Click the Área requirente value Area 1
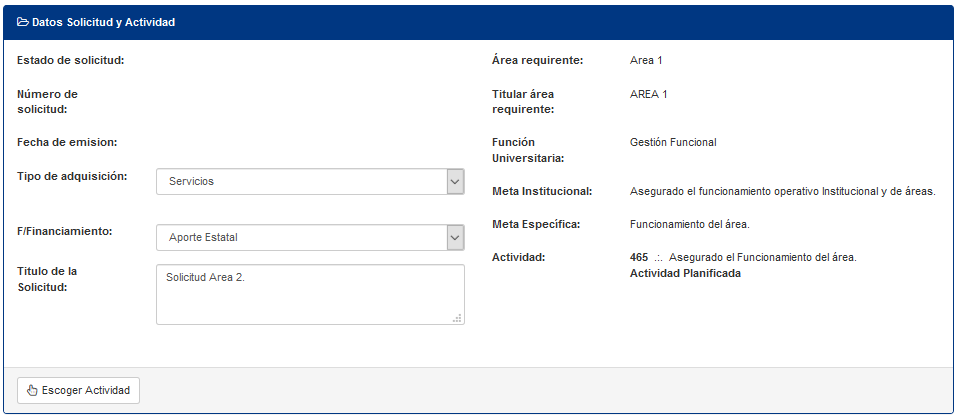 [646, 60]
